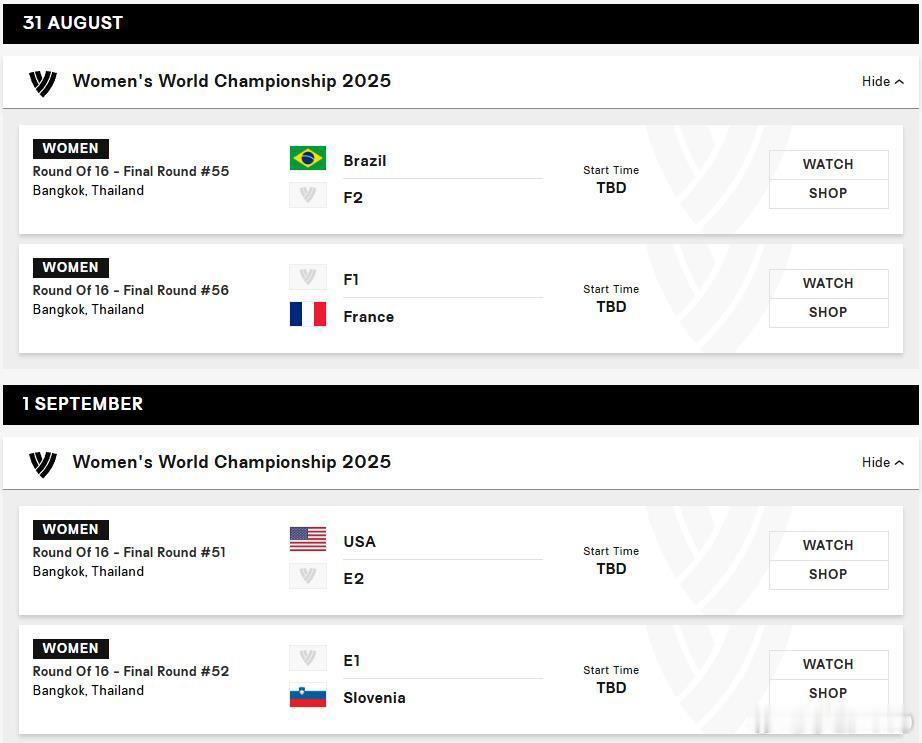Image resolution: width=922 pixels, height=743 pixels.
Task: Open Shop for the Brazil vs F2 match
Action: point(829,194)
